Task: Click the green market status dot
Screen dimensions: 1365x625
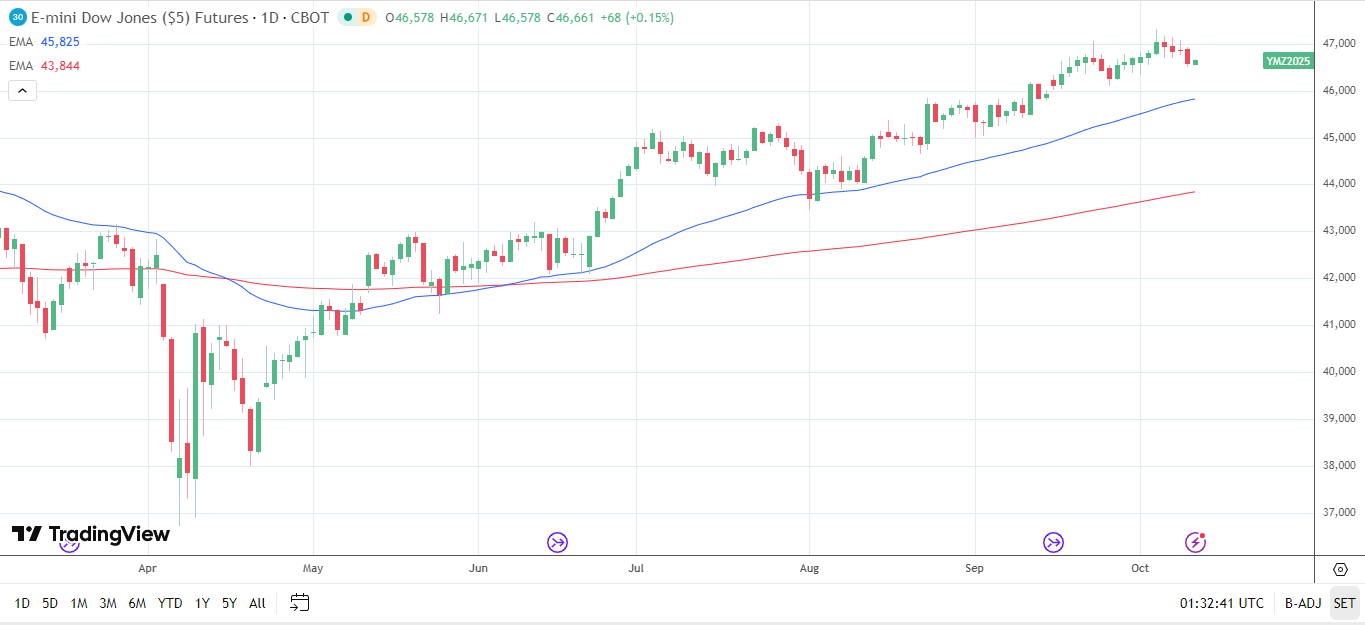Action: (x=347, y=17)
